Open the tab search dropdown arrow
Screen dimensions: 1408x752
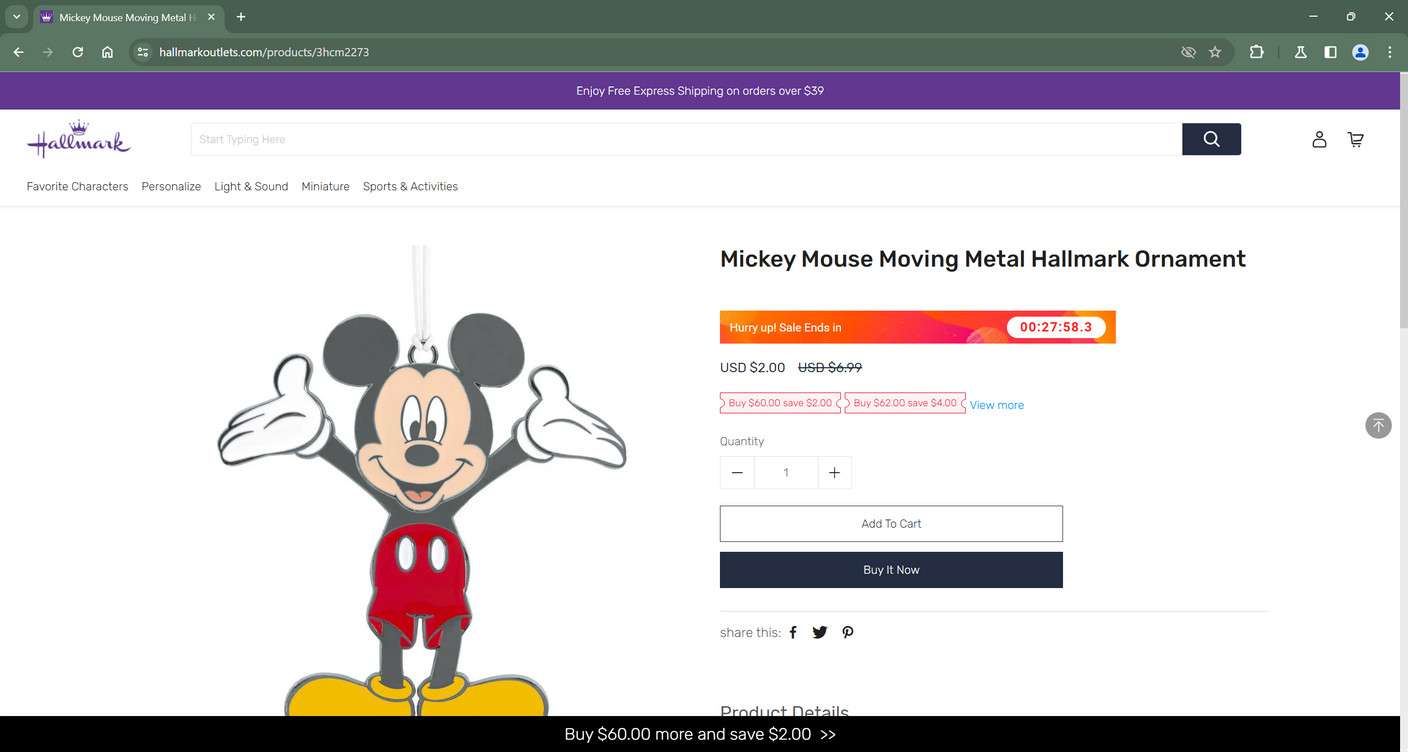(x=16, y=16)
